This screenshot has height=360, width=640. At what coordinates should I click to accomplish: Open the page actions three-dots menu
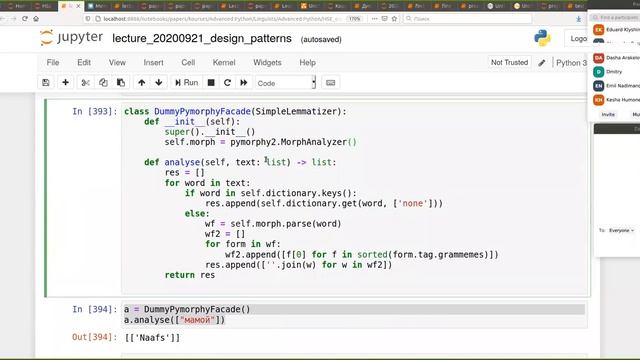pos(374,19)
